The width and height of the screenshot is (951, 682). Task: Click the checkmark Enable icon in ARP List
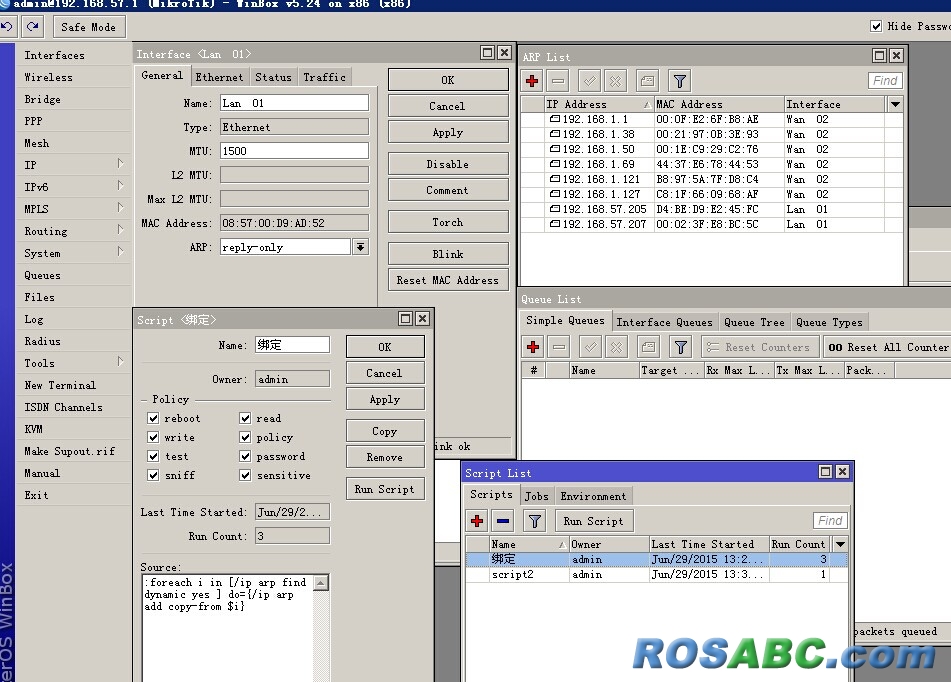click(x=590, y=81)
